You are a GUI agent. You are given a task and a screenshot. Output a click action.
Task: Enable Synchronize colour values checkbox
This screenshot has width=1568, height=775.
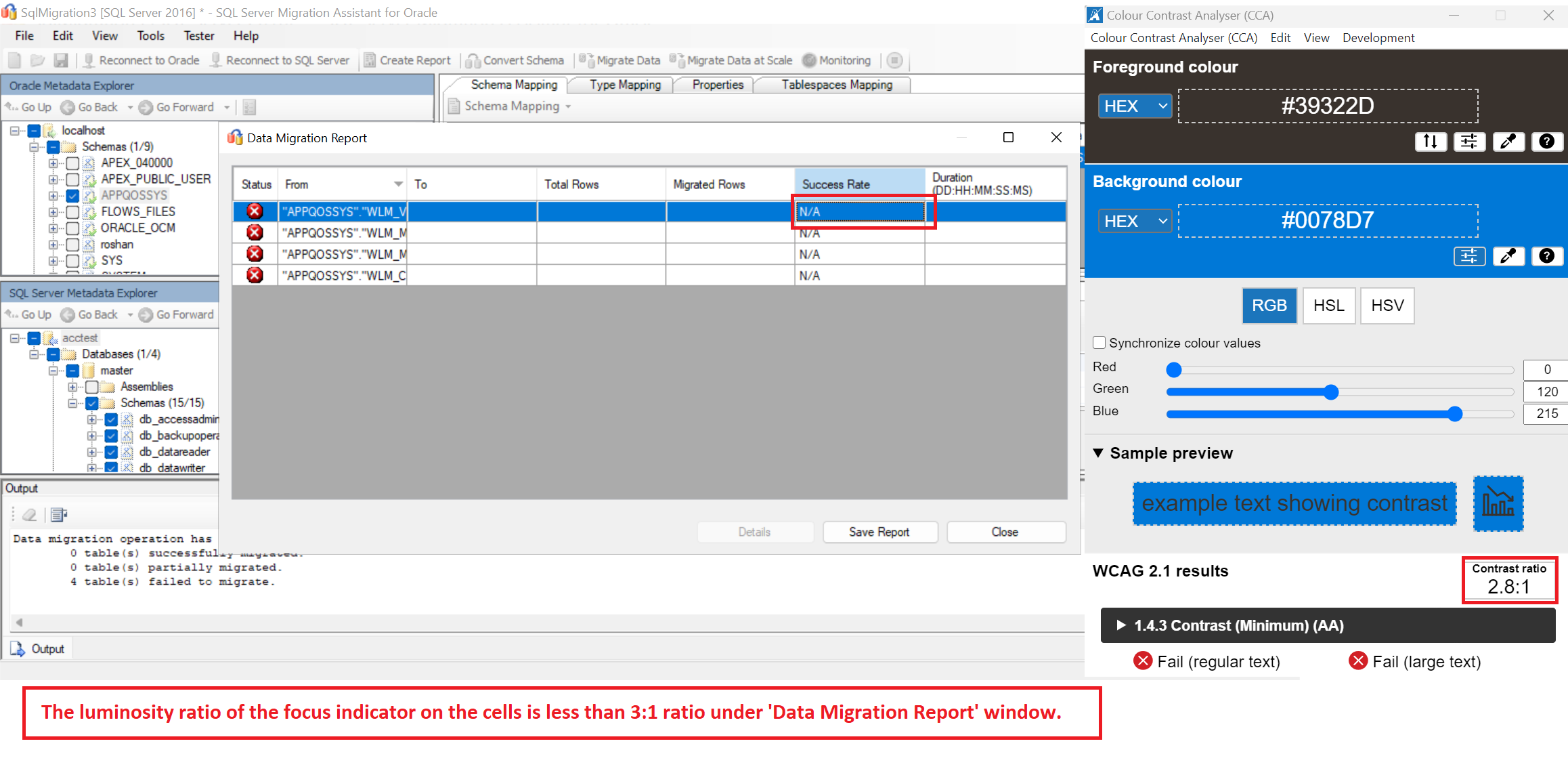(x=1099, y=343)
